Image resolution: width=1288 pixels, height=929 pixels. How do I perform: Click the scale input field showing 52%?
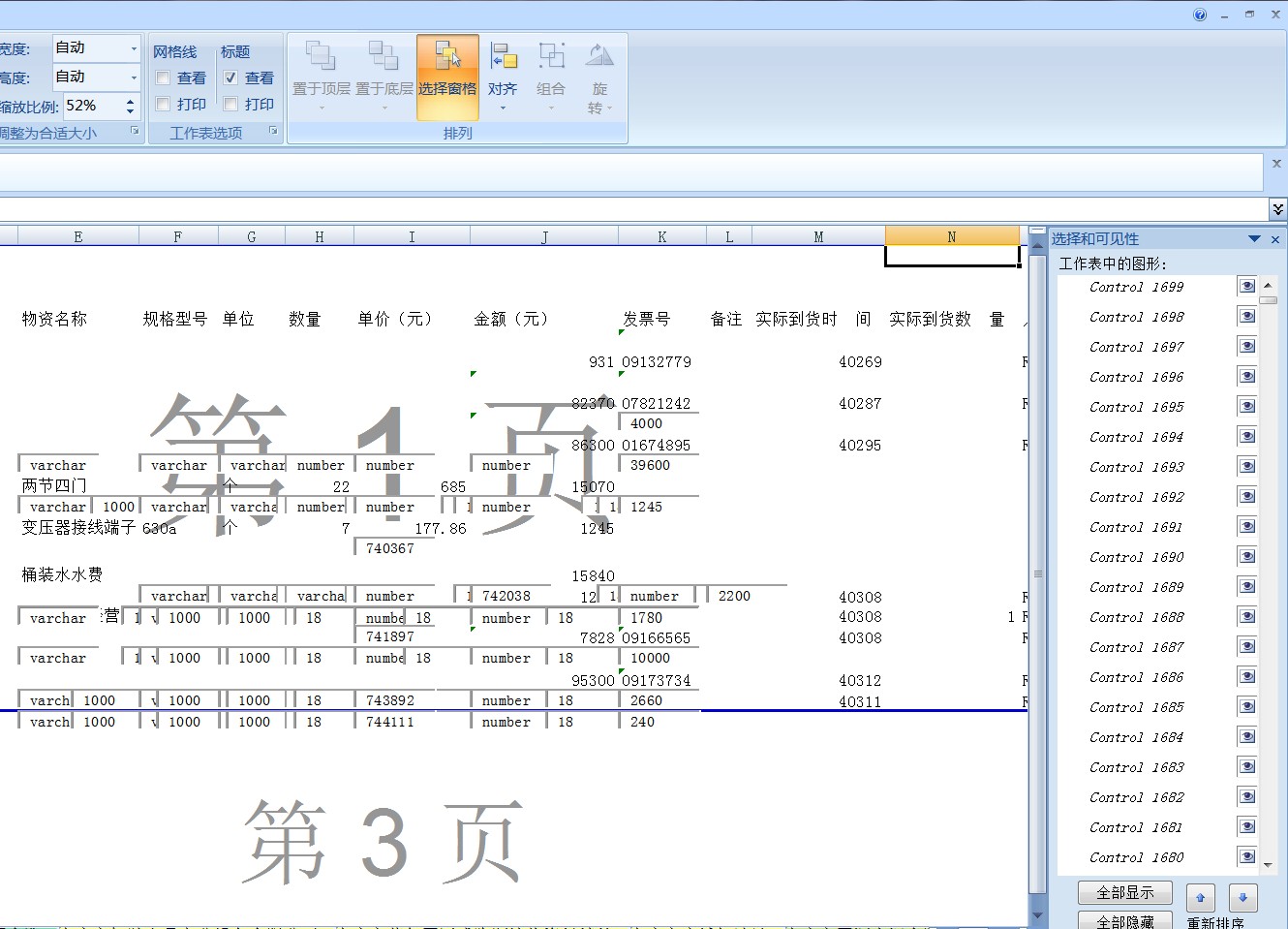coord(93,106)
